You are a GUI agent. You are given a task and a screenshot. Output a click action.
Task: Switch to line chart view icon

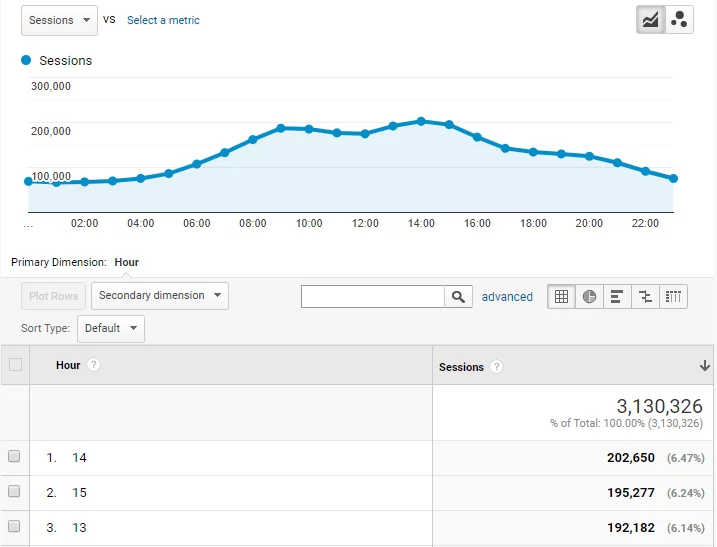click(650, 20)
